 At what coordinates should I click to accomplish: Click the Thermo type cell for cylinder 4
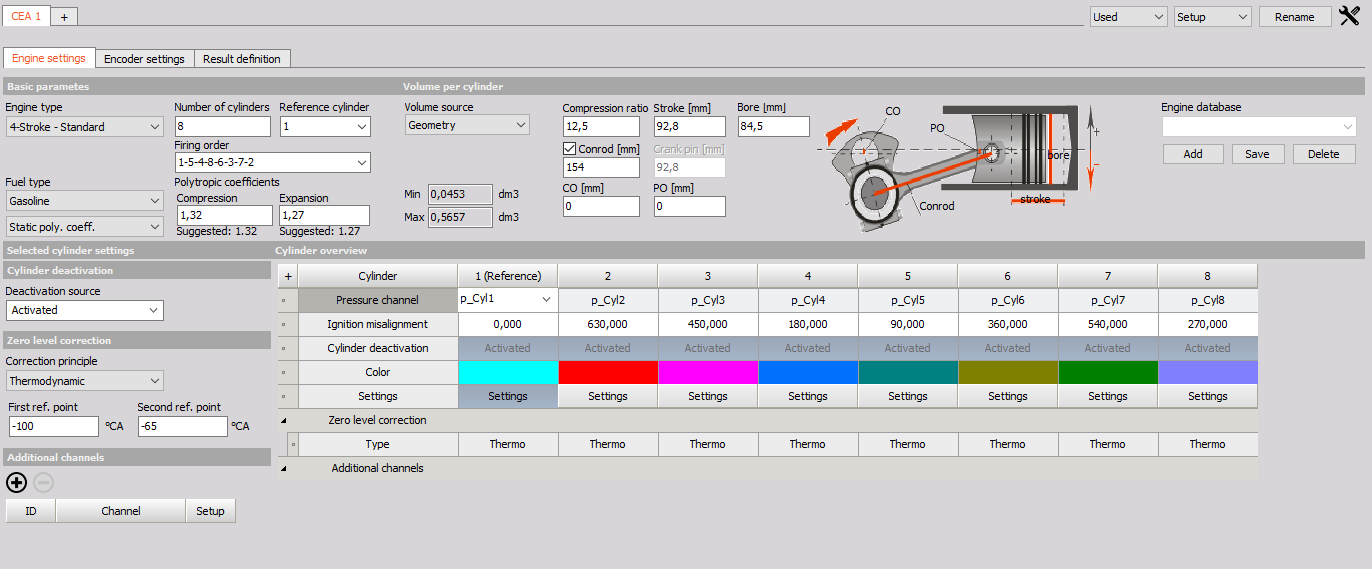point(808,444)
